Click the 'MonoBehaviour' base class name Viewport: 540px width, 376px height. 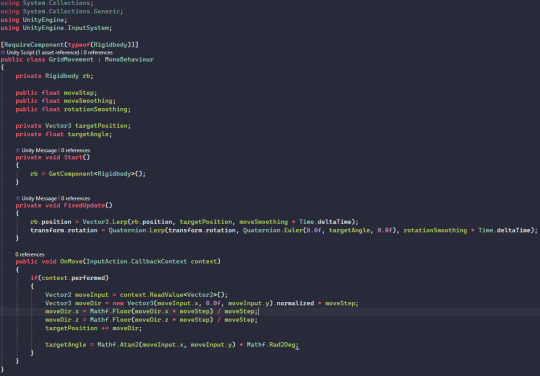pyautogui.click(x=129, y=60)
